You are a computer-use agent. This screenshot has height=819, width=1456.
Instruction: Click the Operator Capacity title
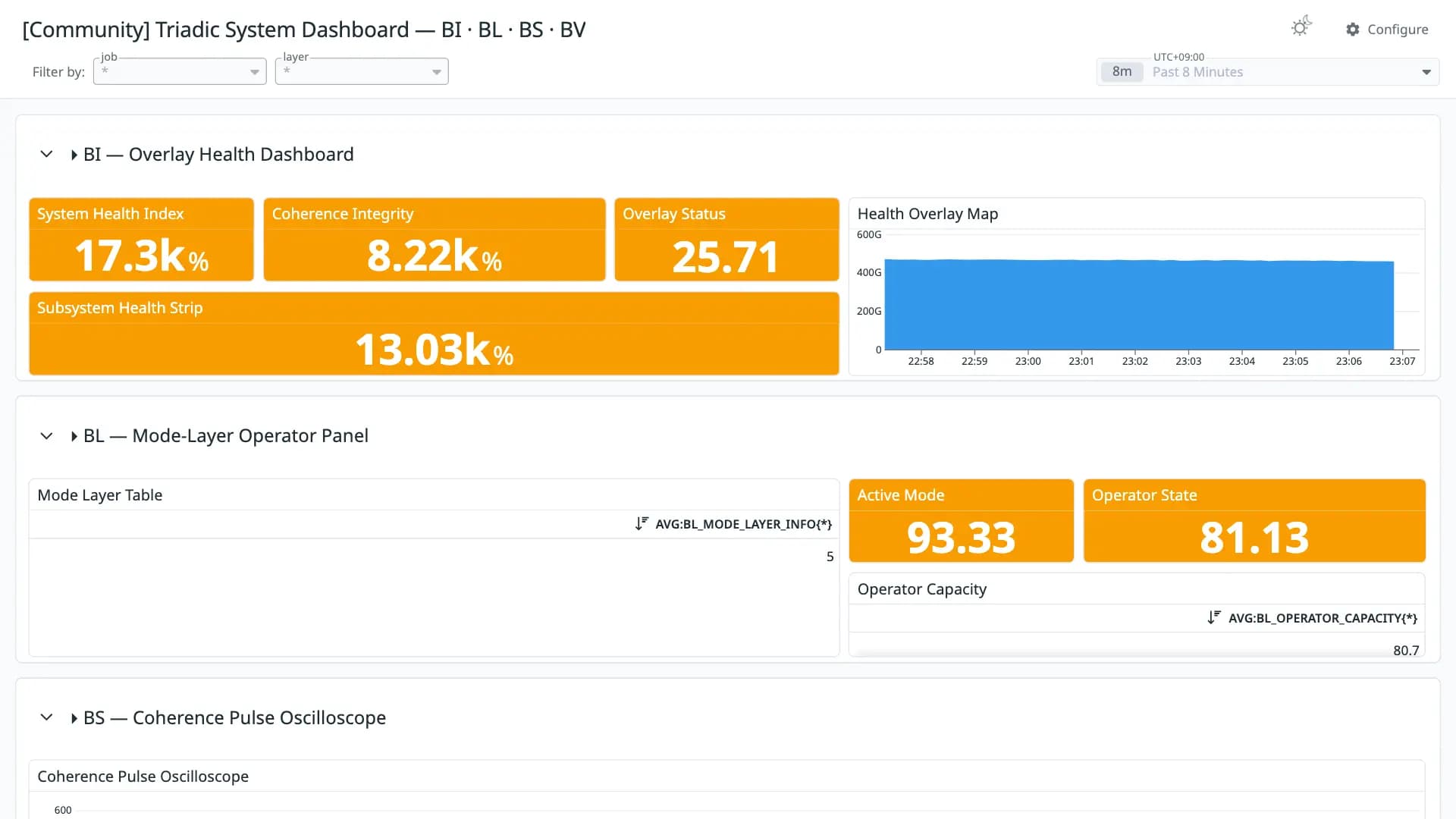click(x=922, y=589)
